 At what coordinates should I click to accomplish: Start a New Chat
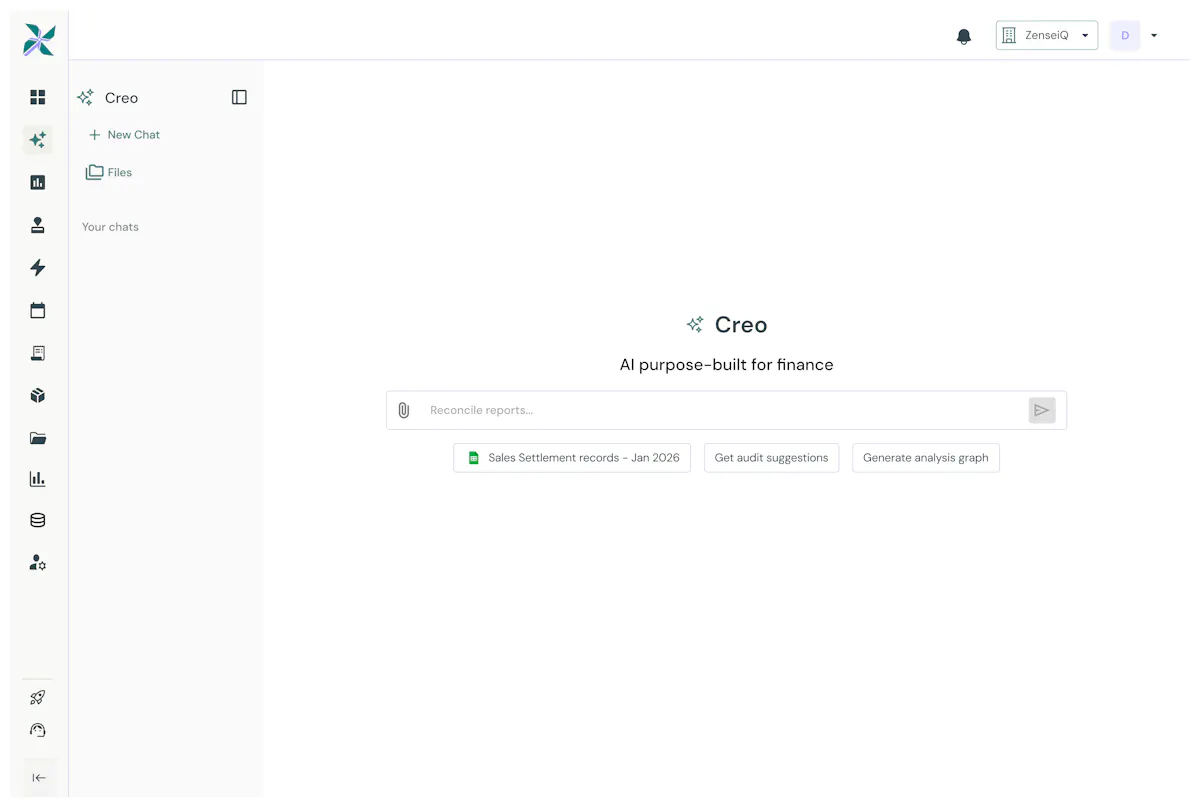tap(124, 135)
